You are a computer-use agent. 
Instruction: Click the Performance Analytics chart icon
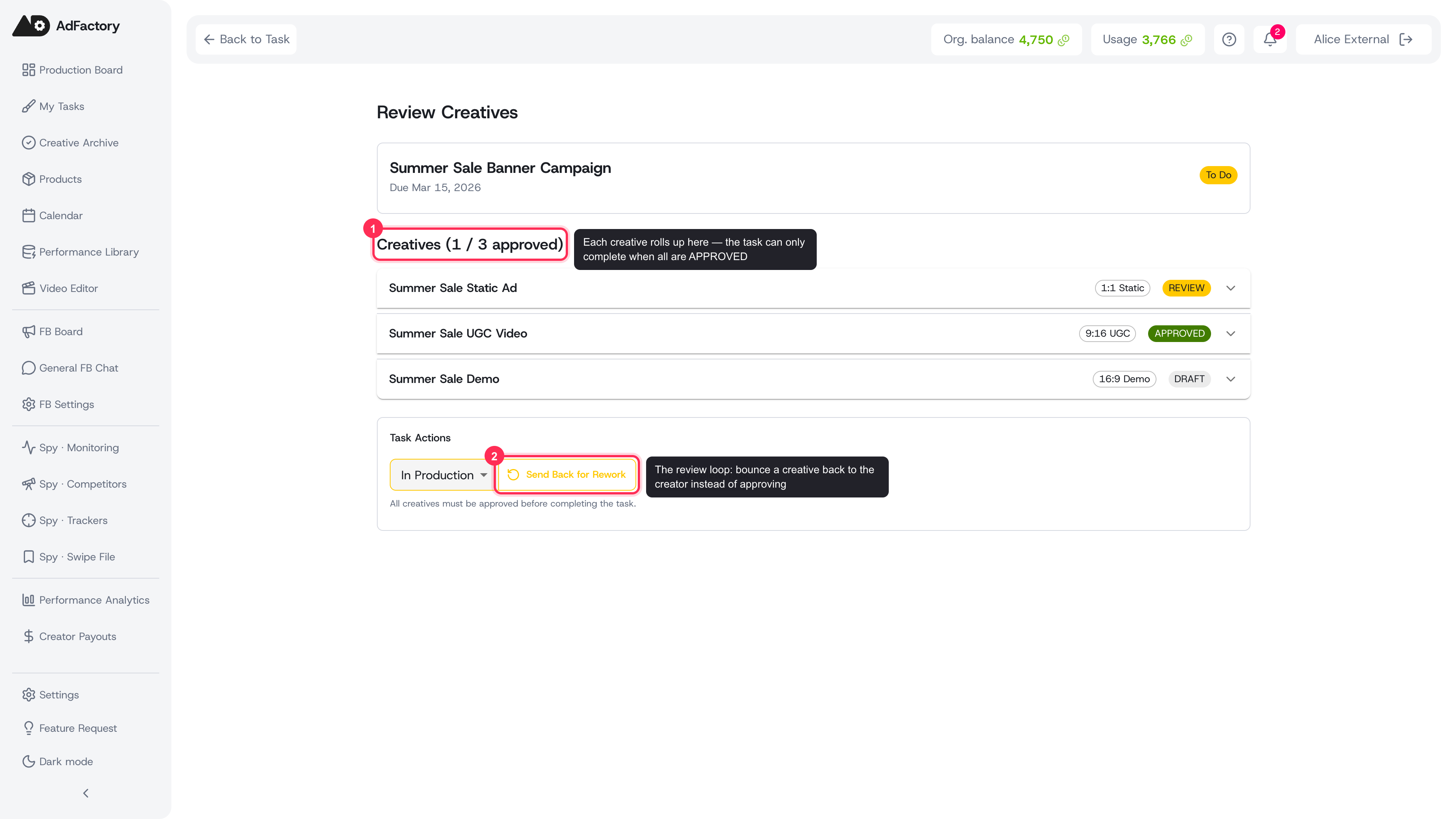(28, 600)
